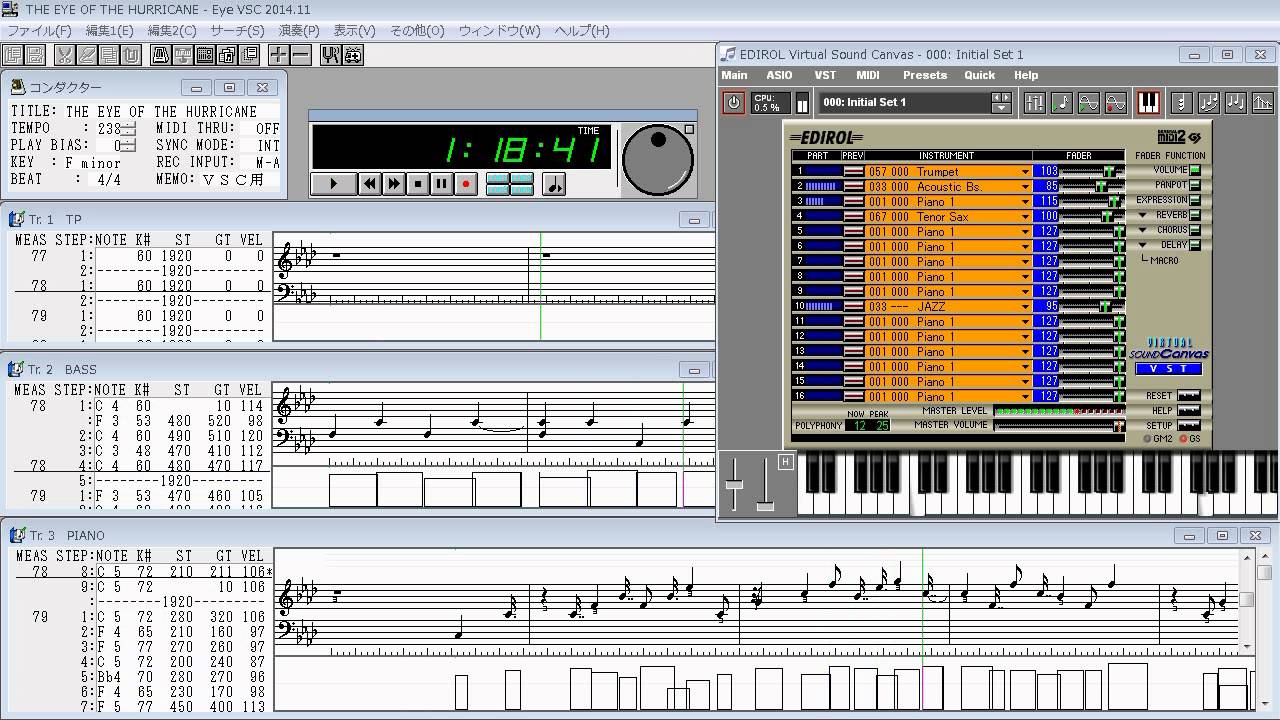Viewport: 1280px width, 720px height.
Task: Open the ASIO menu in Sound Canvas
Action: tap(779, 75)
